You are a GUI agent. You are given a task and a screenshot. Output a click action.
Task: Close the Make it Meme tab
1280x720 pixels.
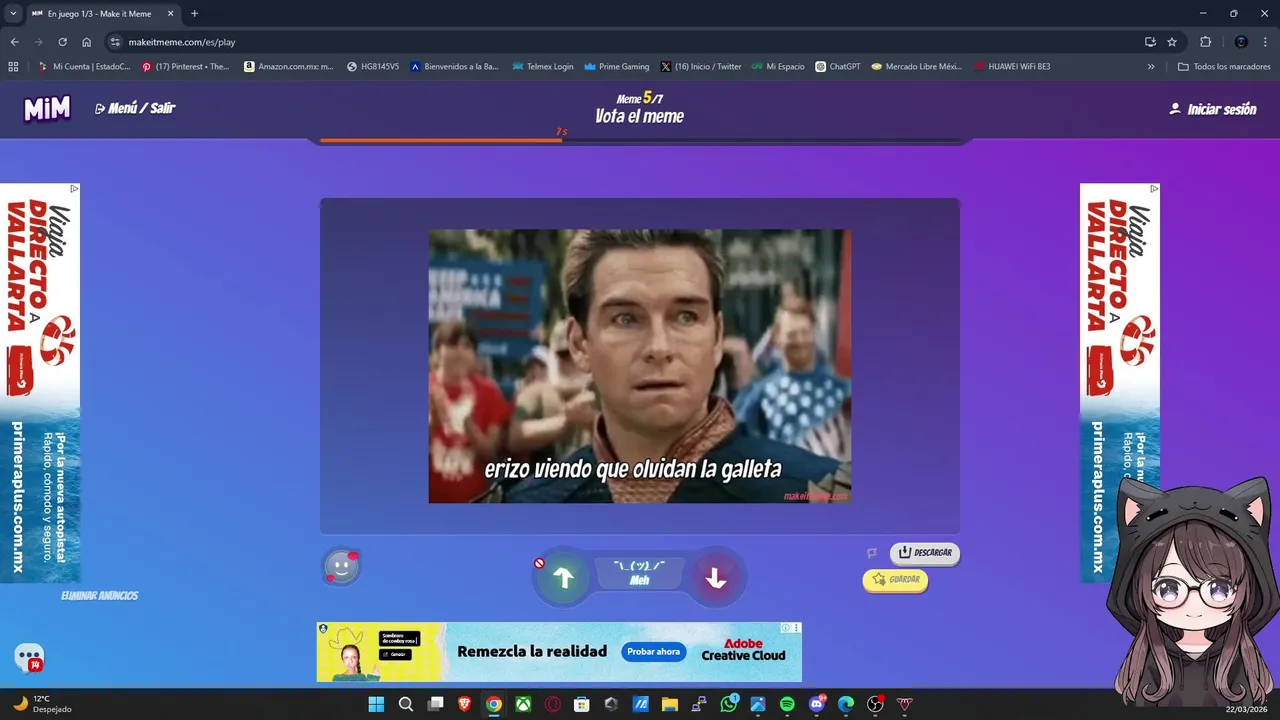(x=170, y=14)
